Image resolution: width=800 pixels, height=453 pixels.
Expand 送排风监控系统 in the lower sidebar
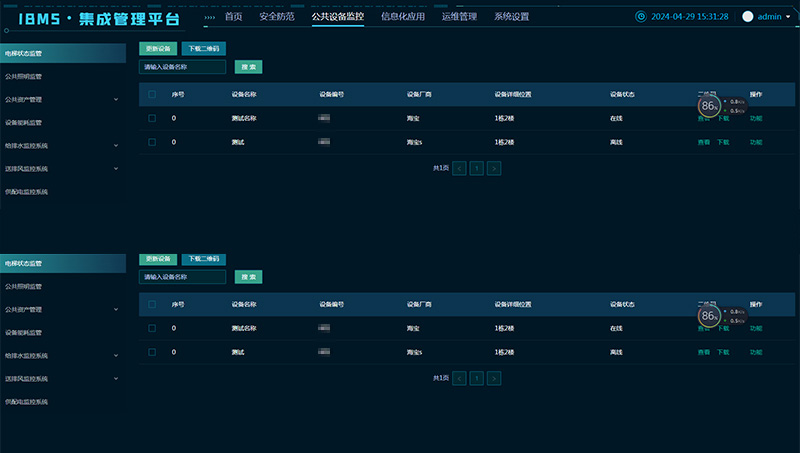(x=116, y=379)
